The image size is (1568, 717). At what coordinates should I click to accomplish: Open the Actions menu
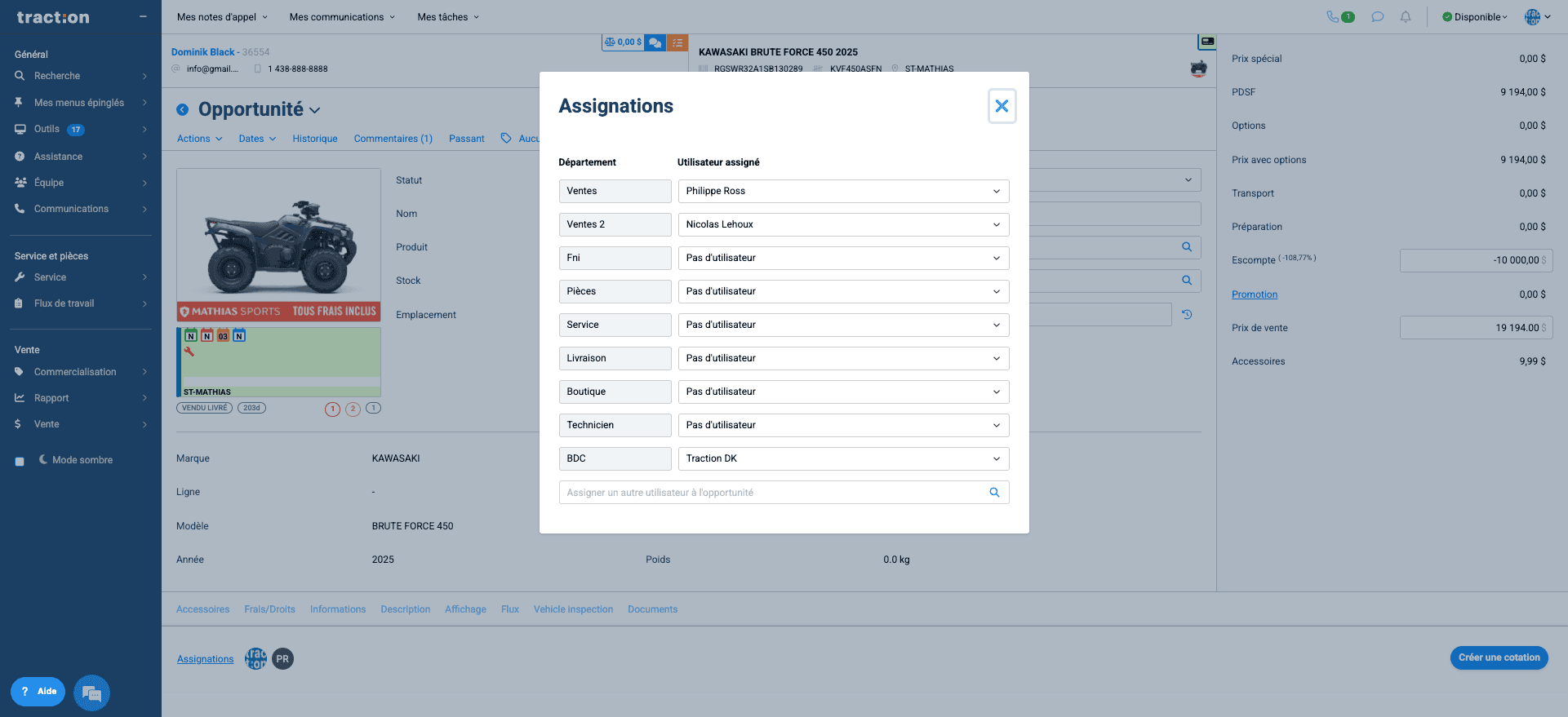pyautogui.click(x=200, y=139)
